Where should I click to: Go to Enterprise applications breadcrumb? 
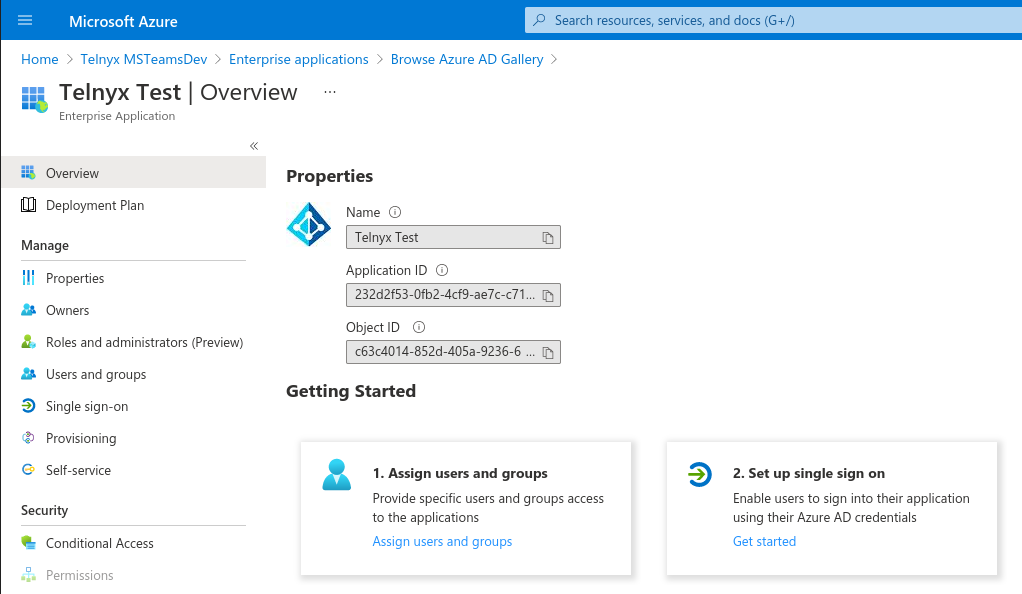(x=299, y=59)
